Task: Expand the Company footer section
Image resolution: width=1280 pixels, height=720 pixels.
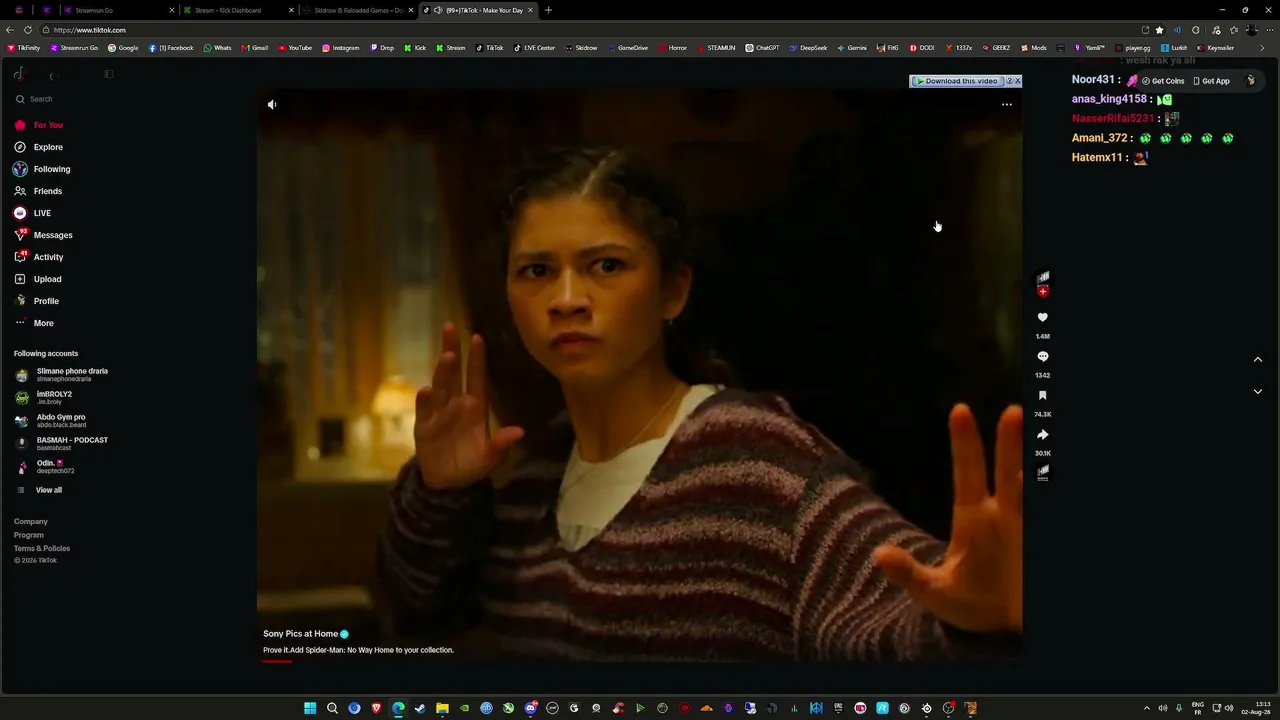Action: point(31,521)
